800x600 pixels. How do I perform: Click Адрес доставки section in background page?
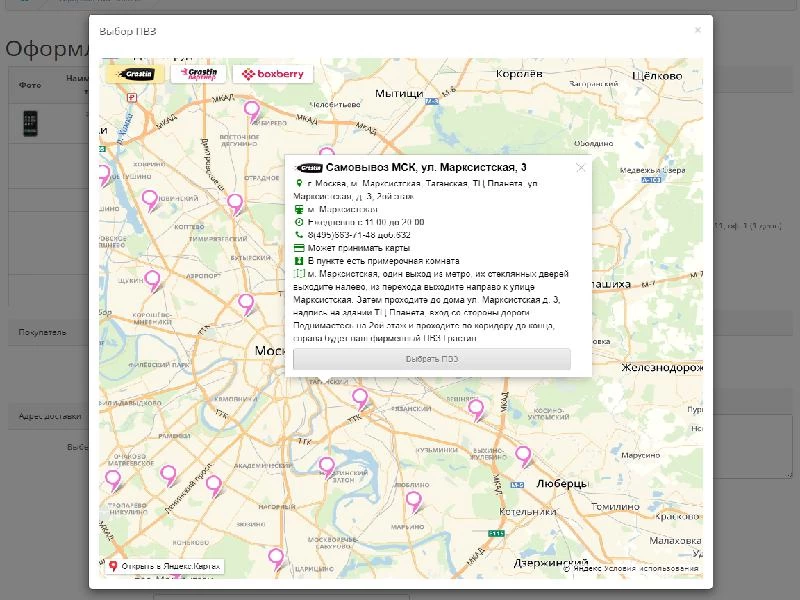(x=49, y=416)
